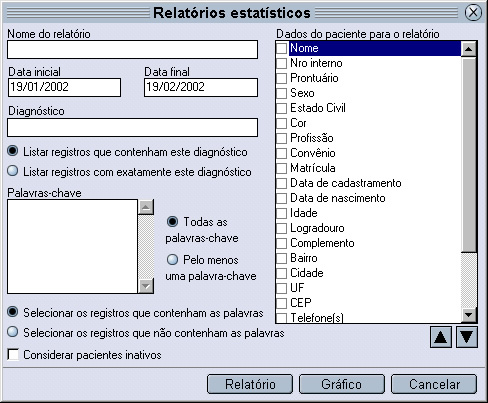Click patient data list scroll down arrow

pos(469,314)
